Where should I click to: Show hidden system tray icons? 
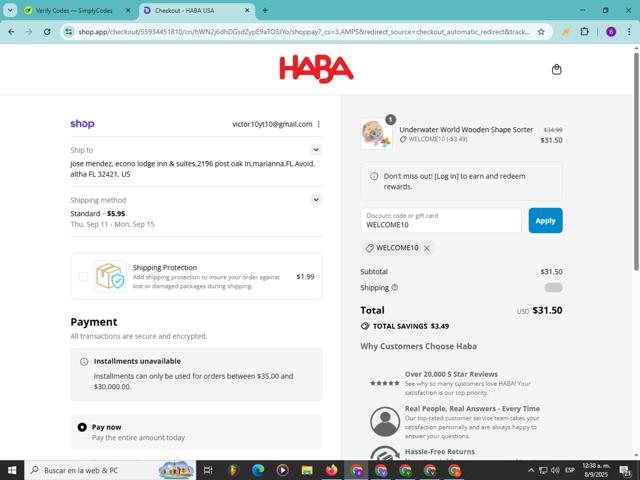click(x=531, y=471)
